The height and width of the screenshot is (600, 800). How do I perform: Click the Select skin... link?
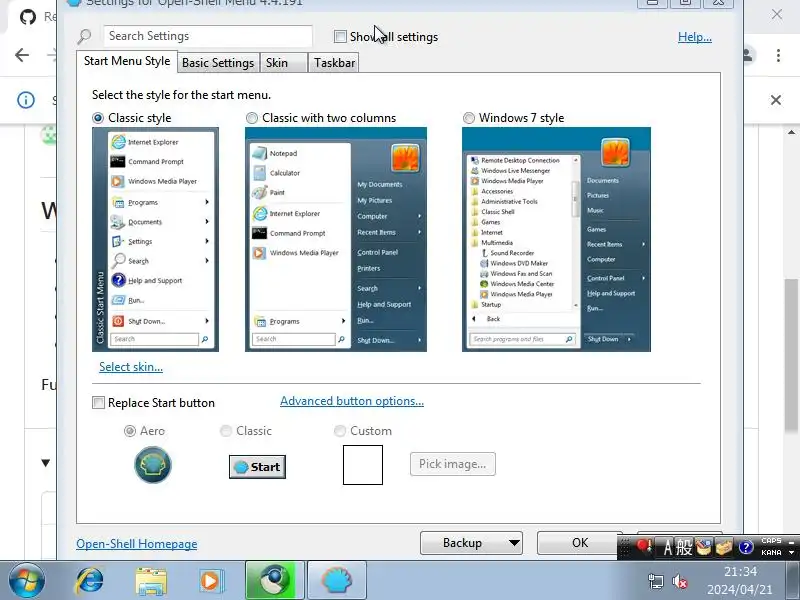(x=131, y=367)
